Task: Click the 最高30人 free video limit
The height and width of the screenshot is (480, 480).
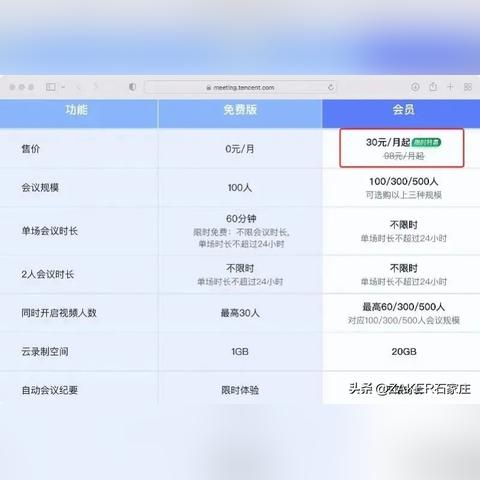Action: pyautogui.click(x=240, y=313)
